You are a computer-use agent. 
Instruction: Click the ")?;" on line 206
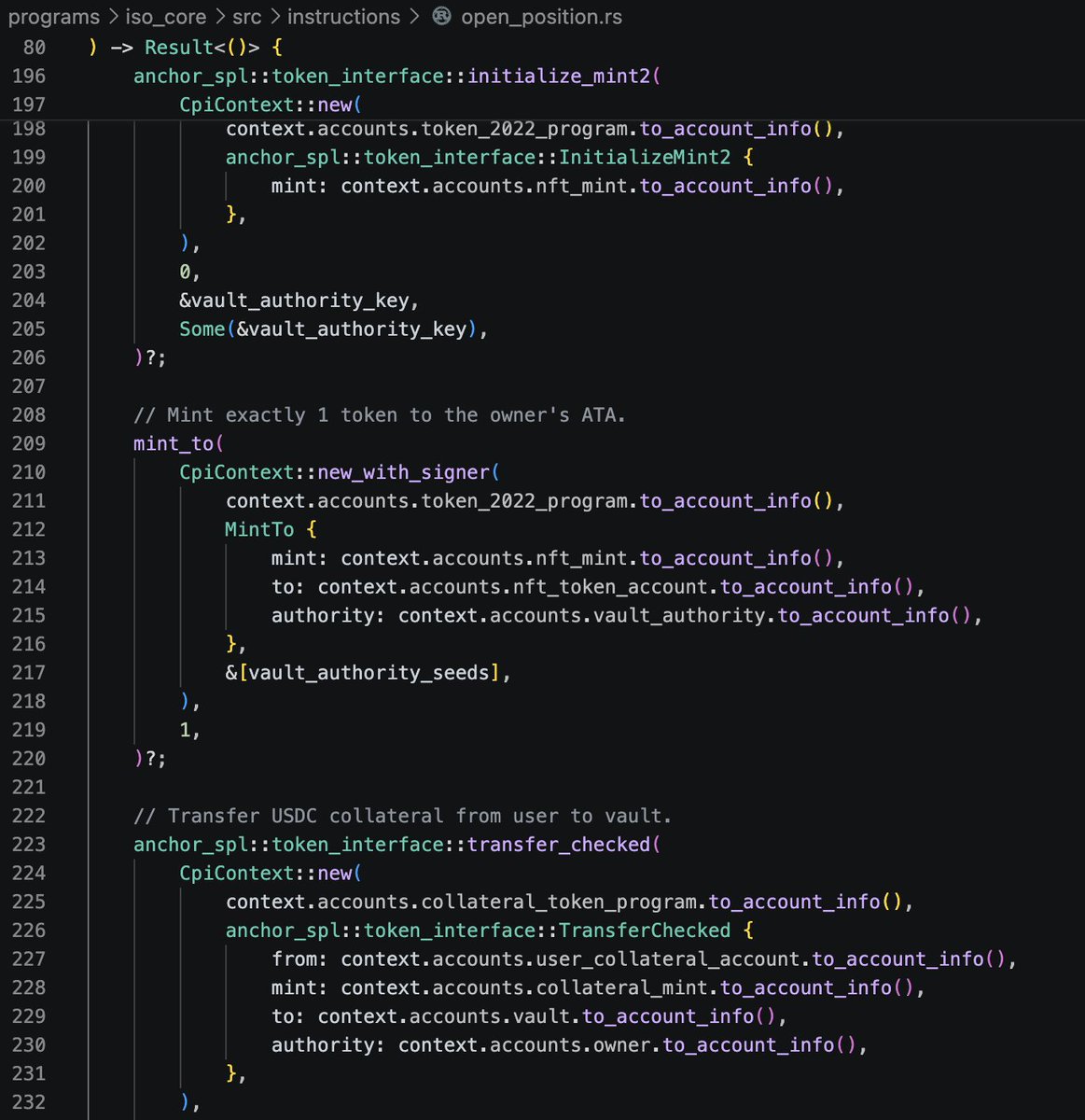(150, 357)
